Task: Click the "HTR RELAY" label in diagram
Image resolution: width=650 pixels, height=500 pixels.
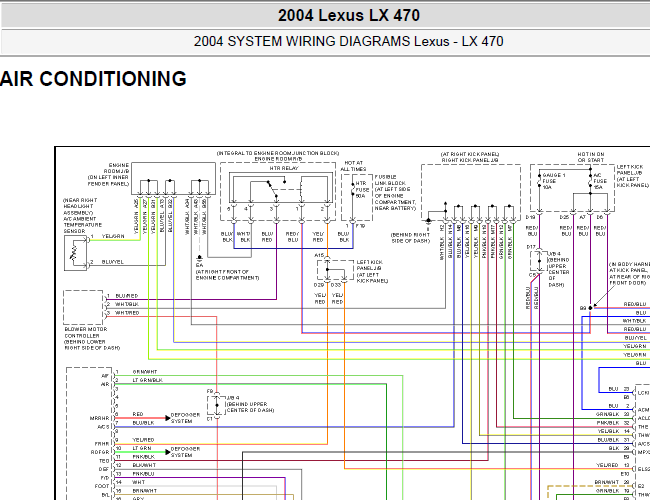Action: [x=284, y=168]
